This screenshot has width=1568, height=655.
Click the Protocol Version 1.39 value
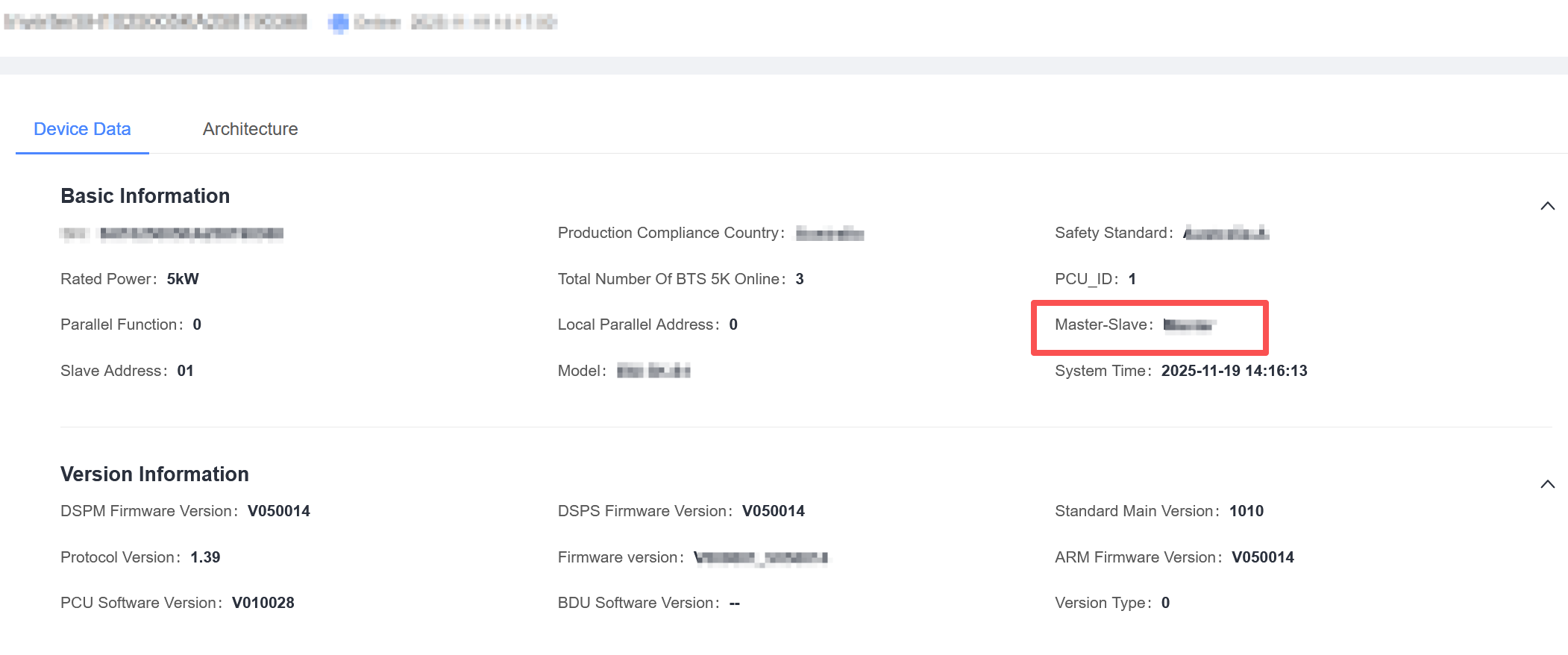coord(205,557)
